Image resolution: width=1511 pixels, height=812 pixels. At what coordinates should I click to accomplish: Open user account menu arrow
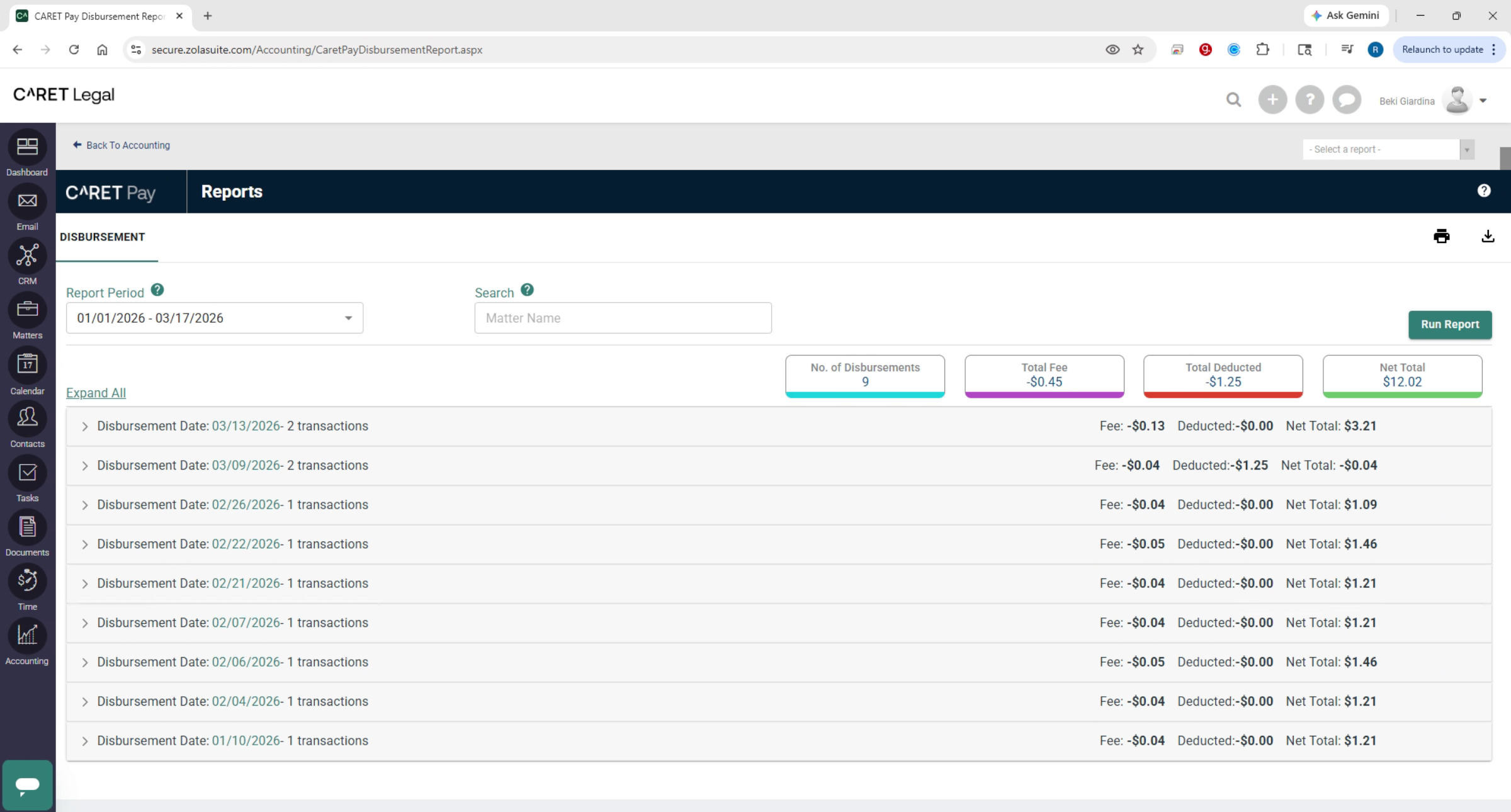click(x=1483, y=101)
